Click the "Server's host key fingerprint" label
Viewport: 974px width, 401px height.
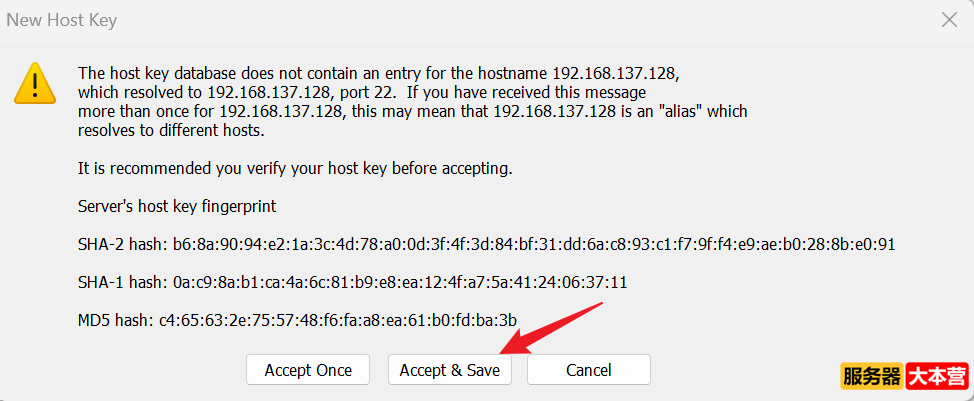click(177, 206)
